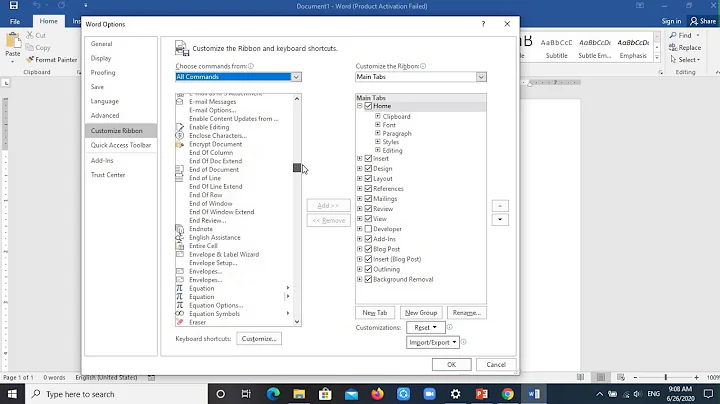Click Cancel in Word Options
The image size is (720, 404).
click(496, 365)
